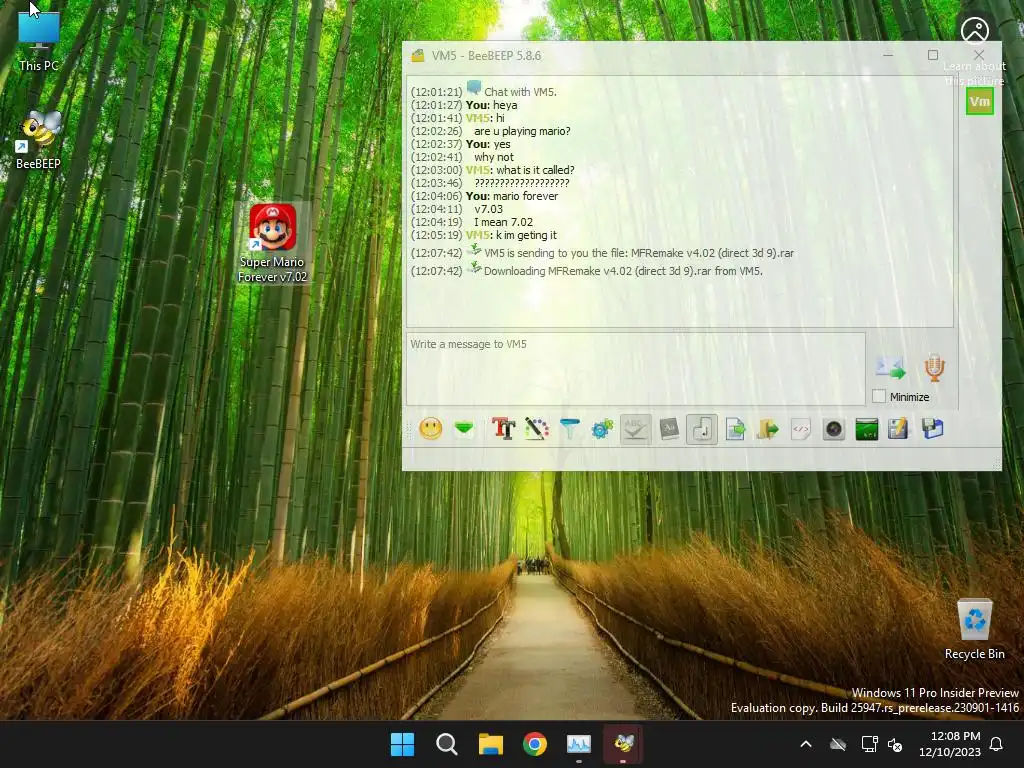
Task: Click BeeBEEP bee icon in taskbar
Action: point(623,744)
